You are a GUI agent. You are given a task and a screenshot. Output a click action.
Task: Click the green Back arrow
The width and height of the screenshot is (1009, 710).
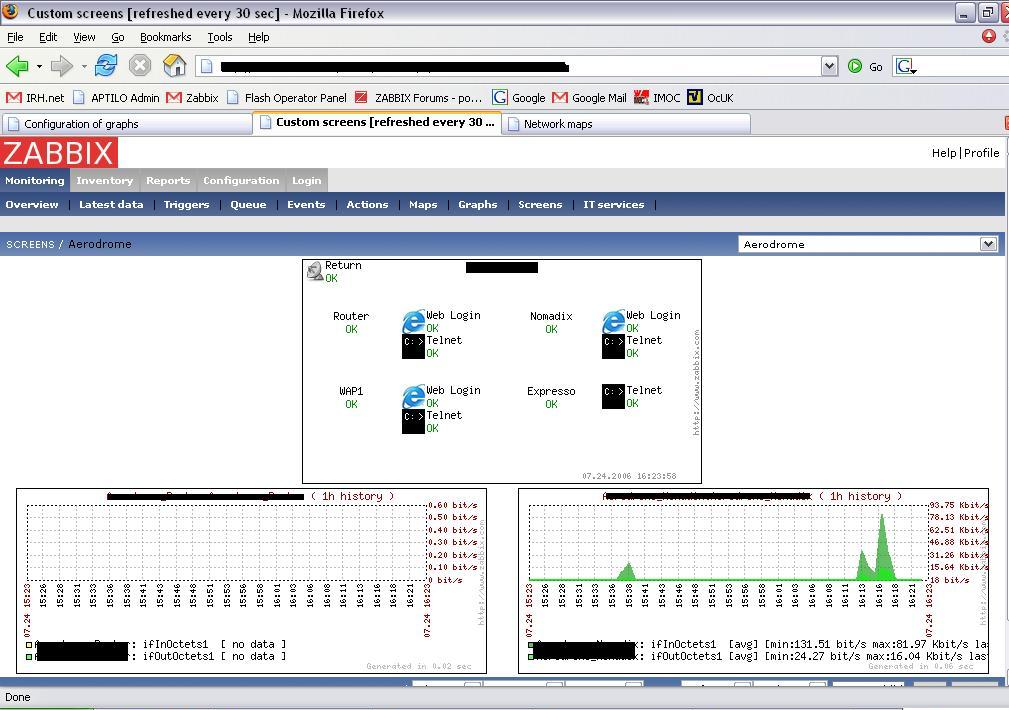17,66
